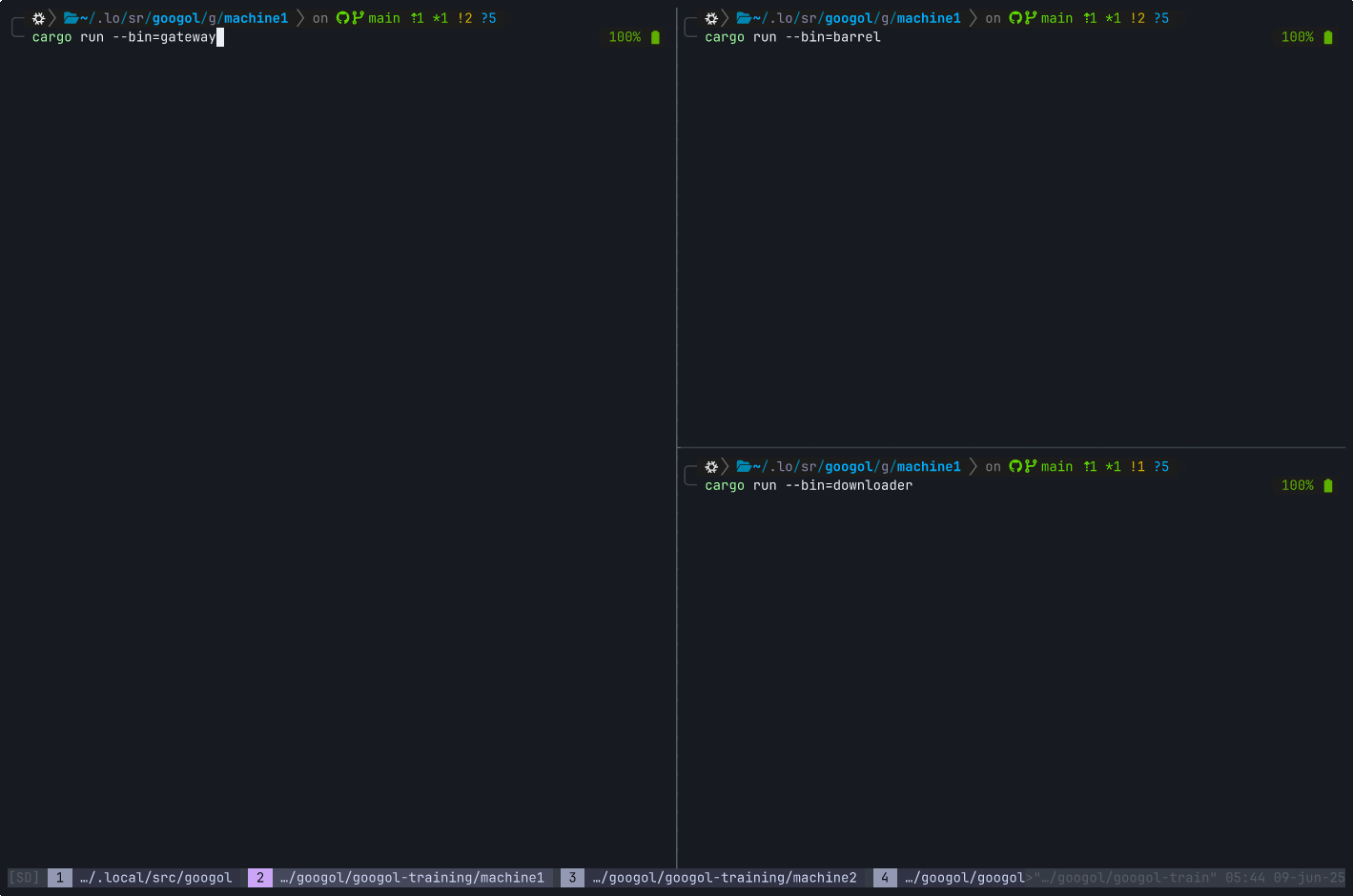Click the "!2" modified count in barrel pane

[1137, 18]
